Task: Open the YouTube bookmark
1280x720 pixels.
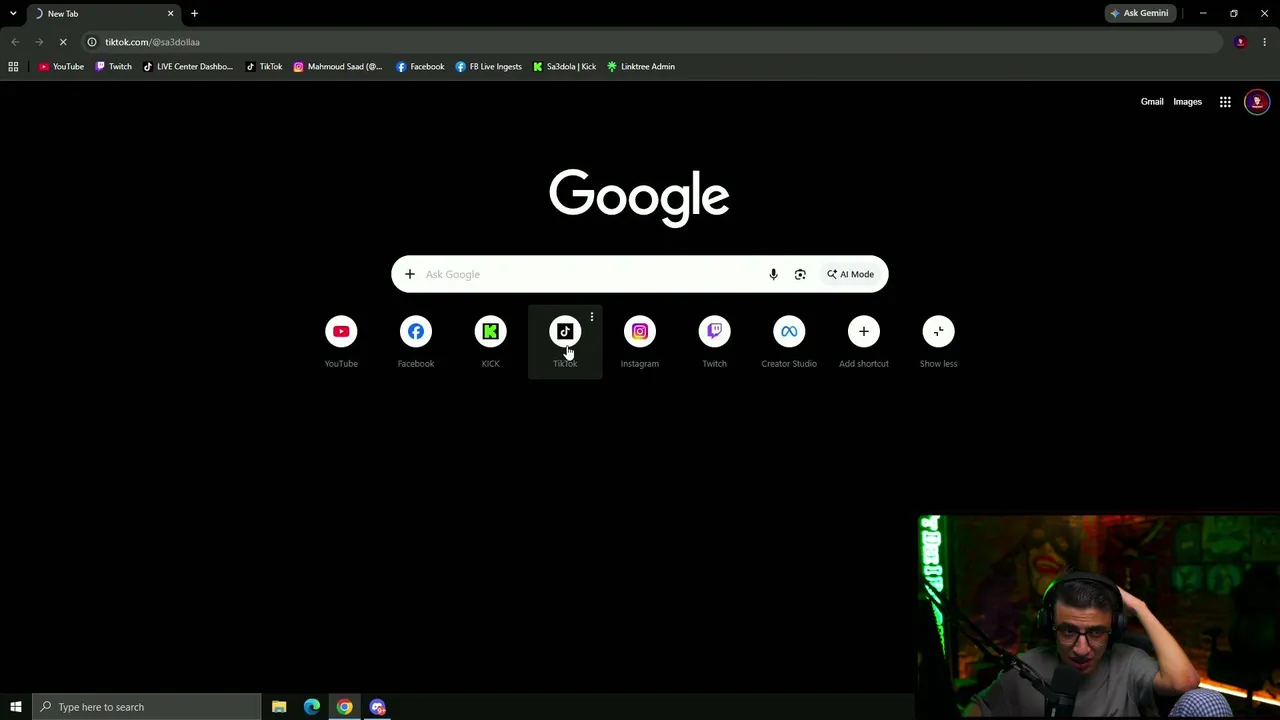Action: pyautogui.click(x=61, y=67)
